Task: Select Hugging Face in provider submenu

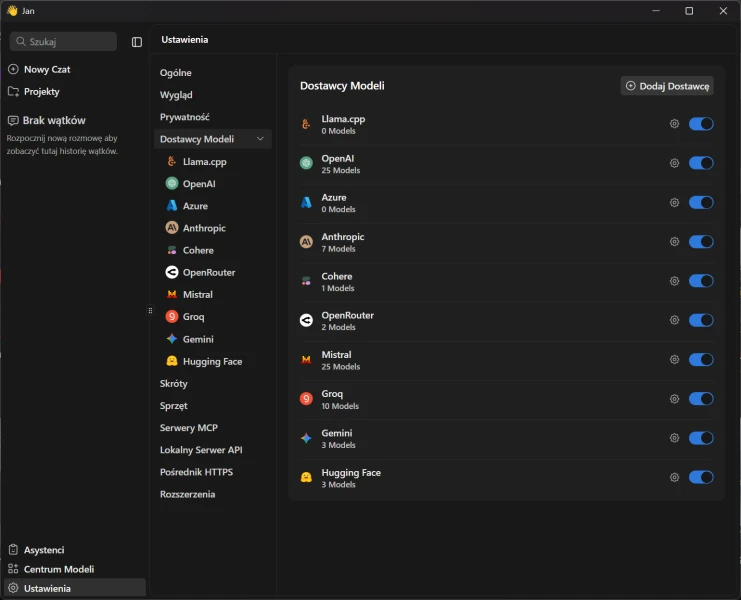Action: coord(212,362)
